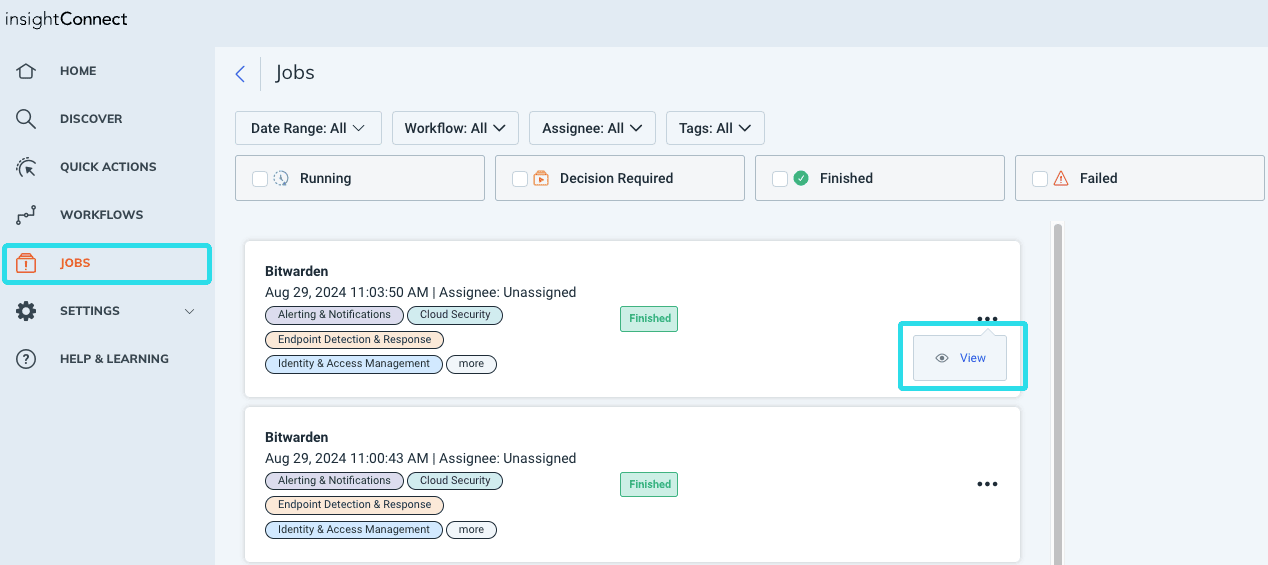Open QUICK ACTIONS in the sidebar
The height and width of the screenshot is (565, 1268).
click(108, 167)
